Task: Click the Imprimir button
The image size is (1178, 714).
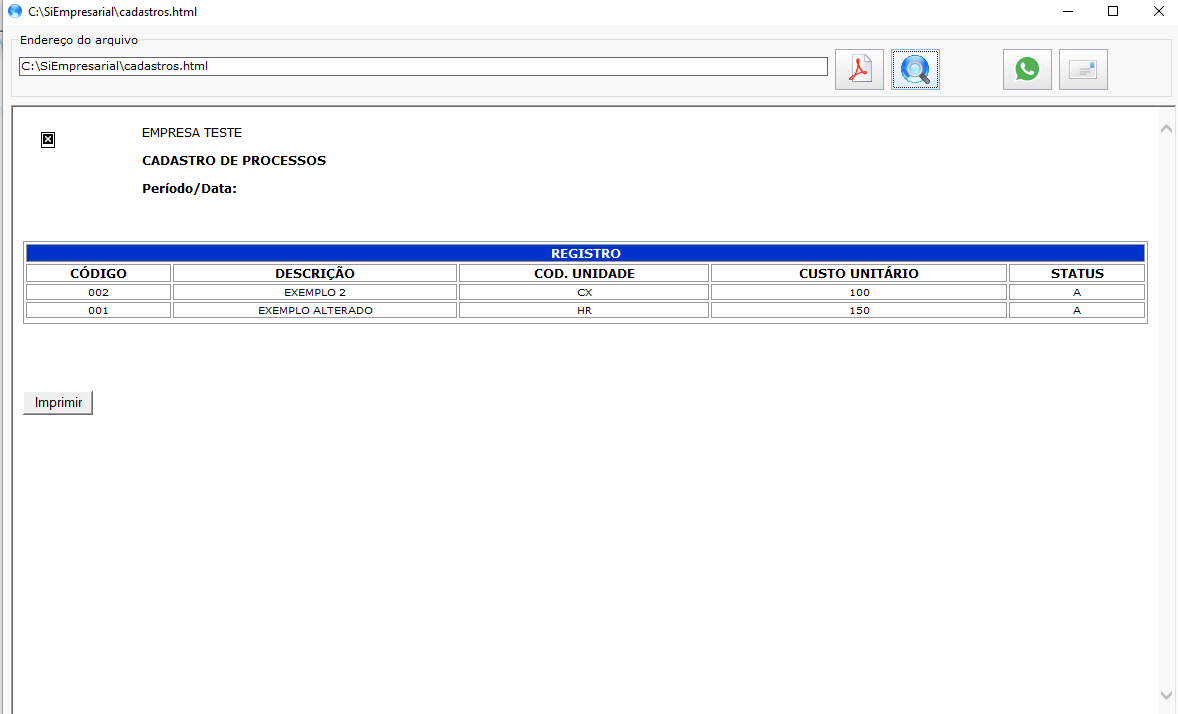Action: click(58, 403)
